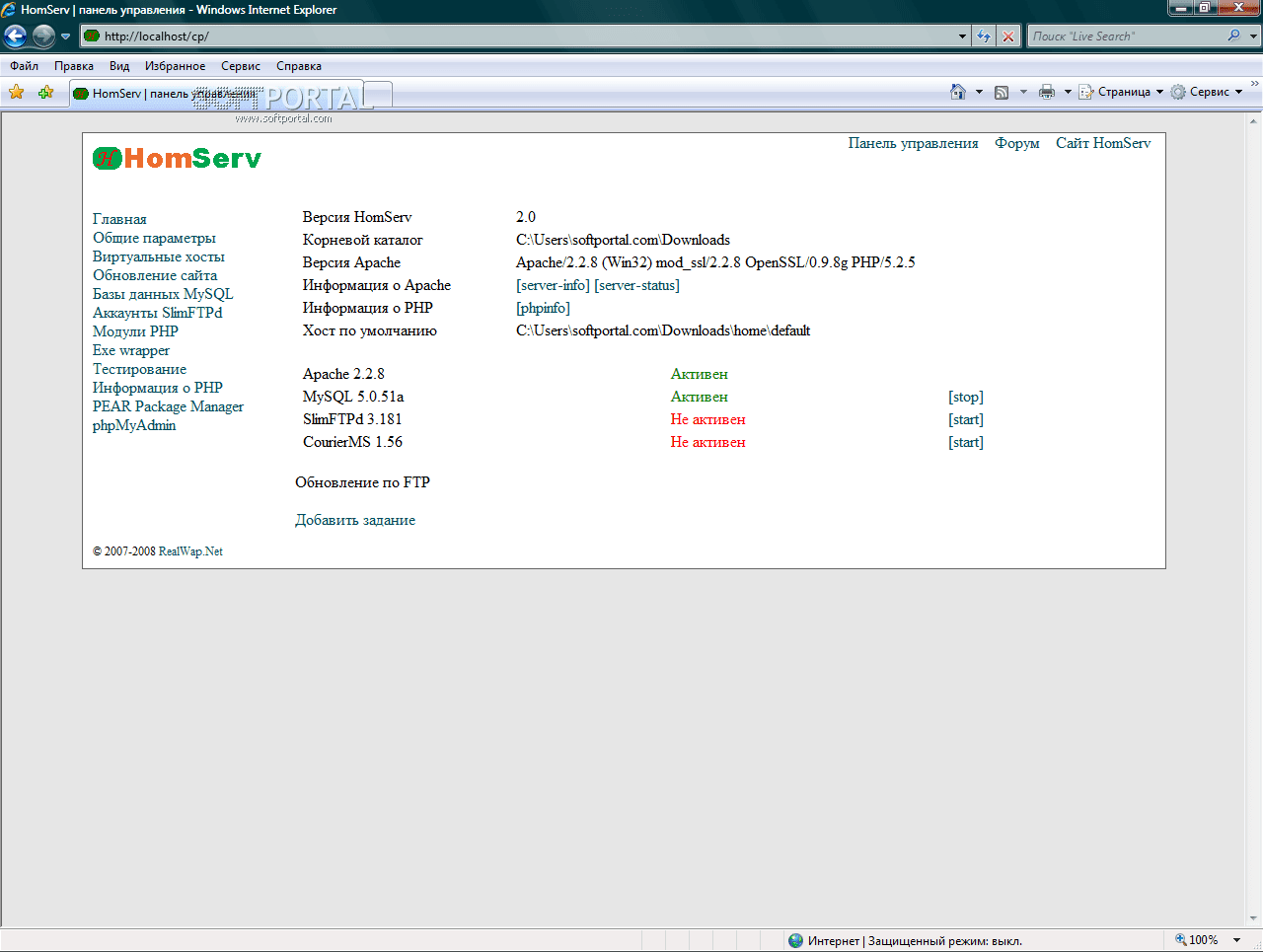This screenshot has height=952, width=1263.
Task: Open the [server-info] link
Action: click(553, 285)
